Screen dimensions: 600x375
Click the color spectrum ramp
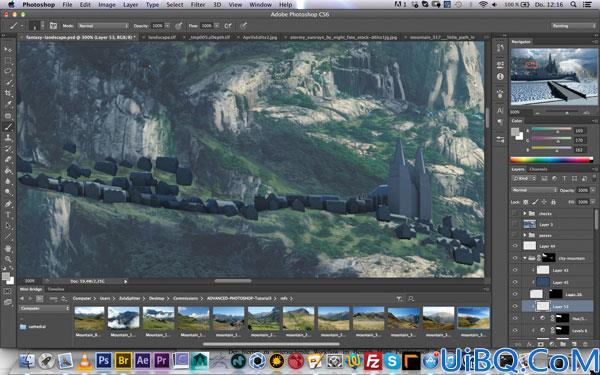click(551, 160)
